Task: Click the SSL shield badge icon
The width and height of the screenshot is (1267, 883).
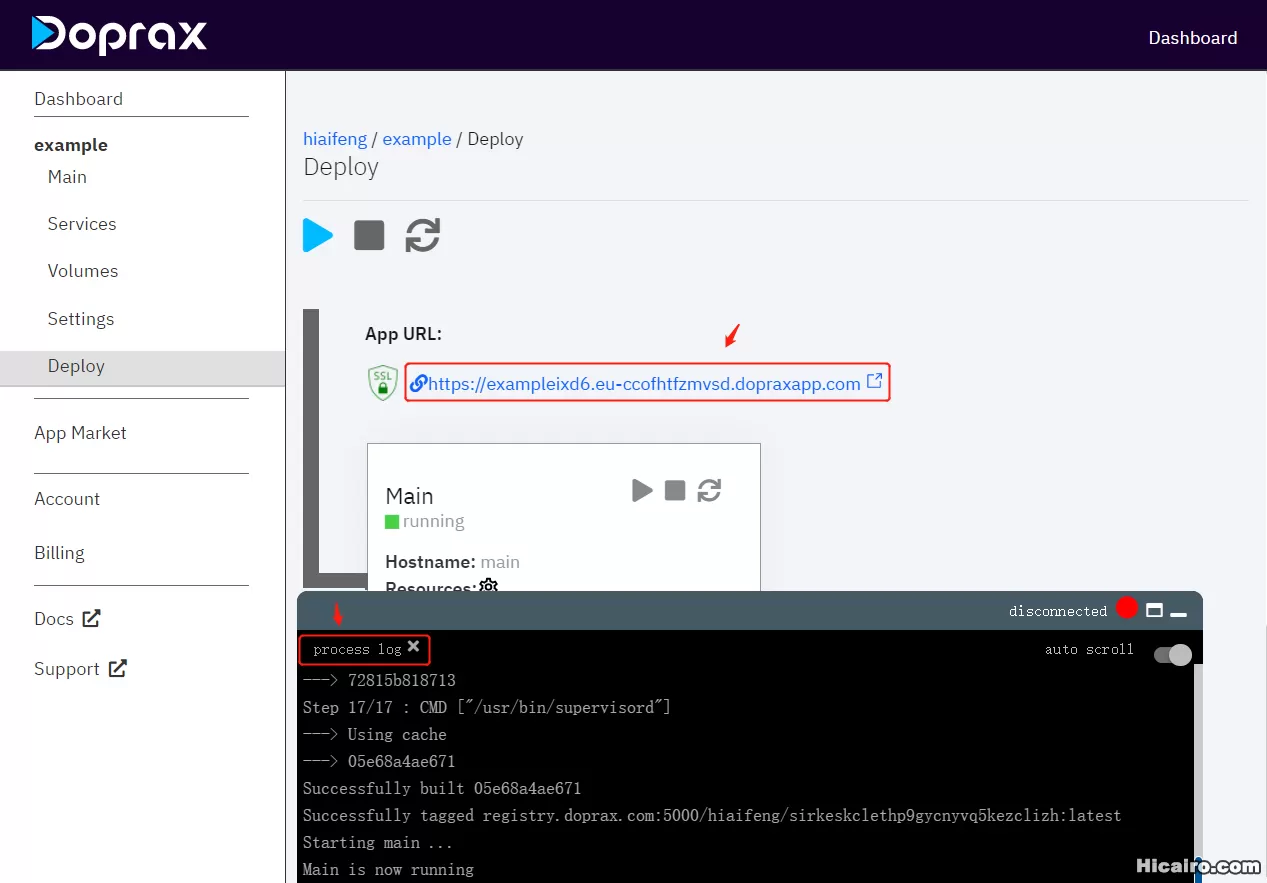Action: pyautogui.click(x=383, y=383)
